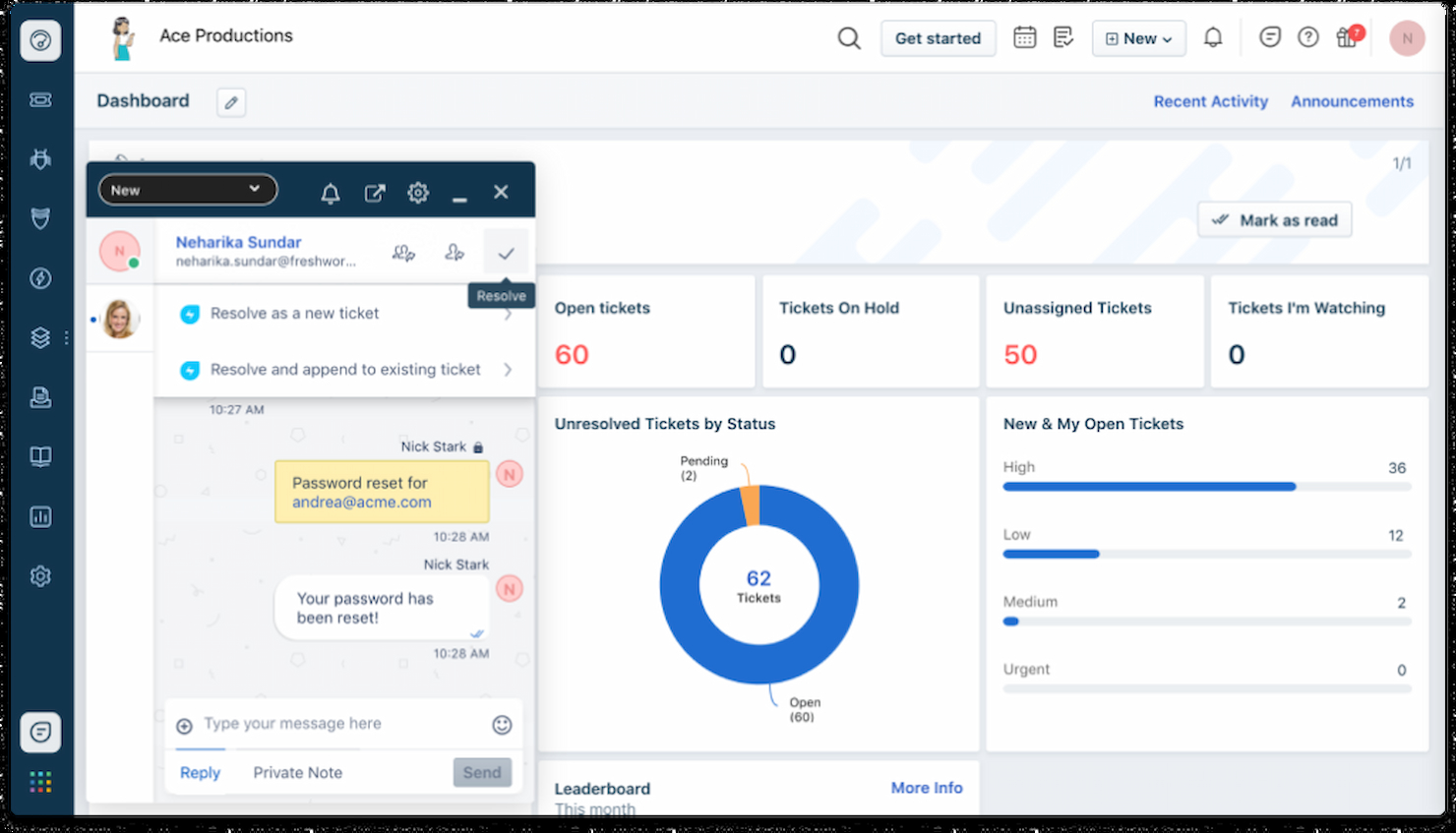Click the Mark as read button

1274,219
